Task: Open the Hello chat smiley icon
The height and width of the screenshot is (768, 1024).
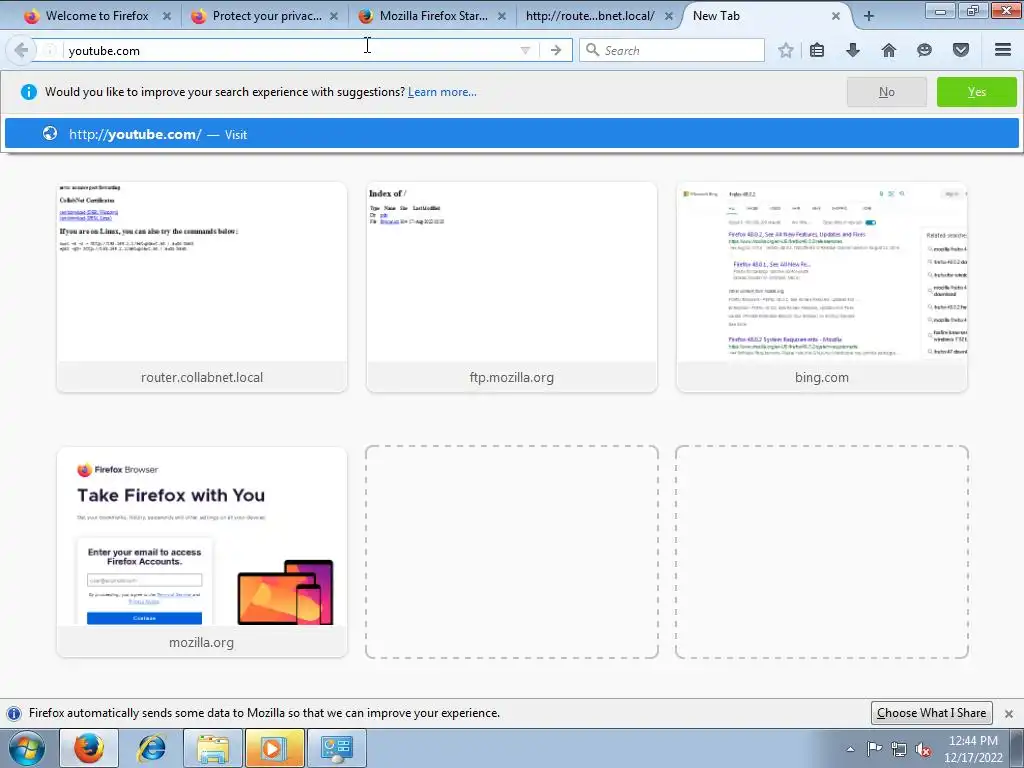Action: point(924,50)
